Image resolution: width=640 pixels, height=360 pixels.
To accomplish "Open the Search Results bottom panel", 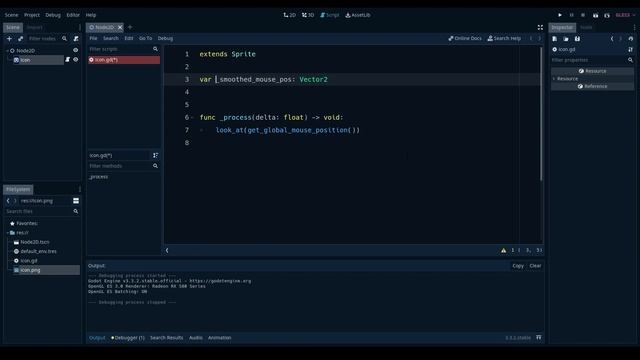I will pos(167,338).
